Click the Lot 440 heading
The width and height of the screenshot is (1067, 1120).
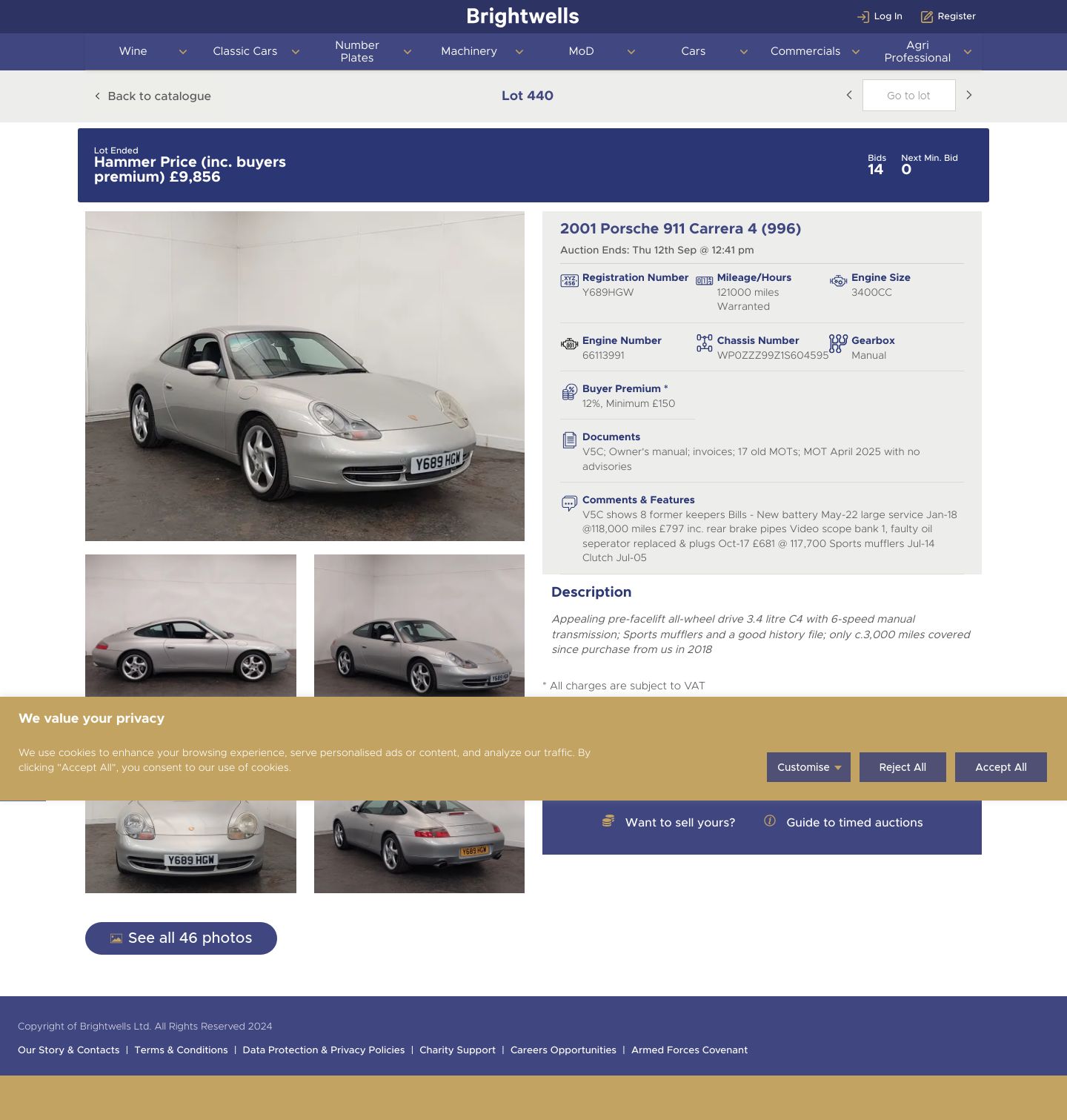[x=528, y=96]
